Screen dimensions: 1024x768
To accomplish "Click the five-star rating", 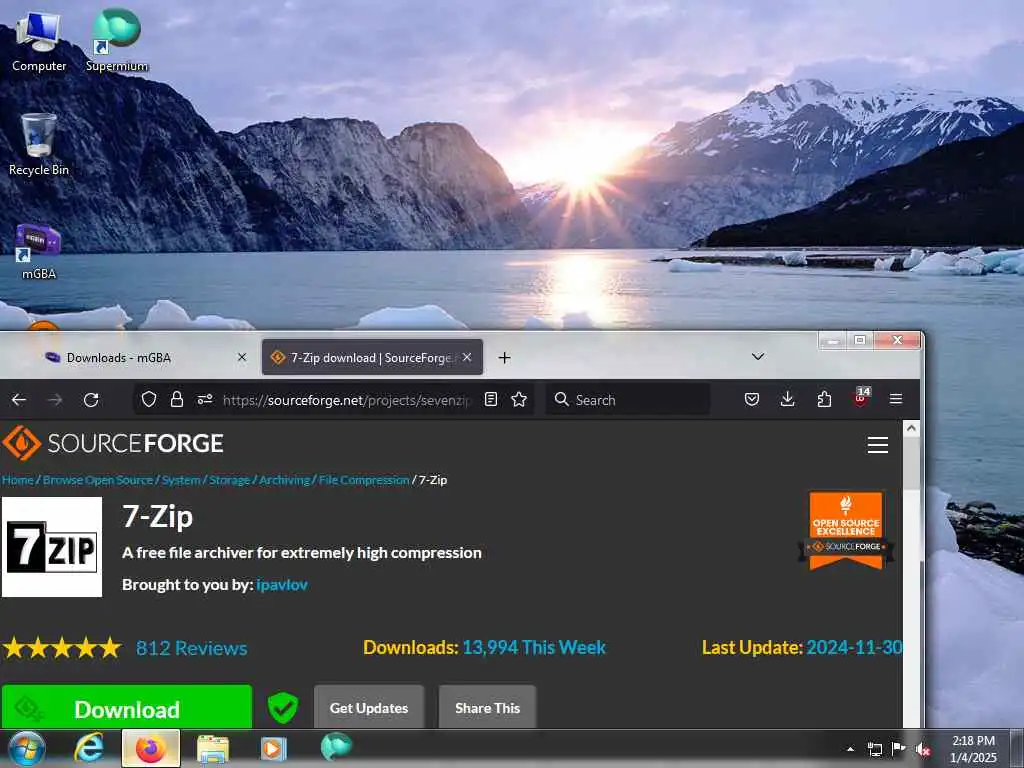I will pos(62,648).
